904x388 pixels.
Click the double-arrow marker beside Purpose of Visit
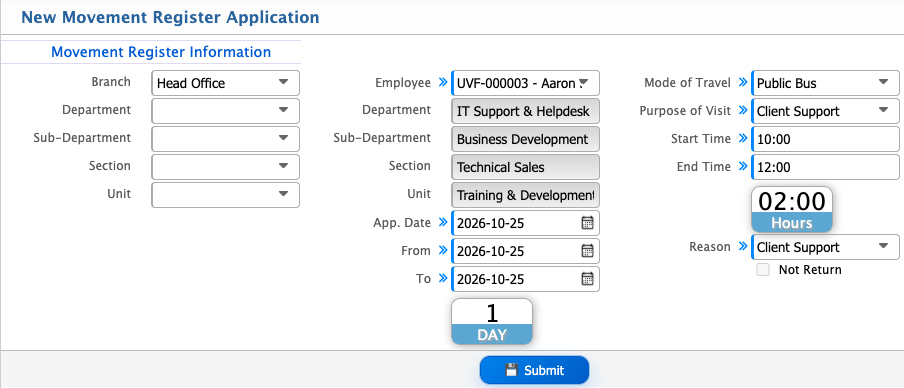tap(742, 111)
